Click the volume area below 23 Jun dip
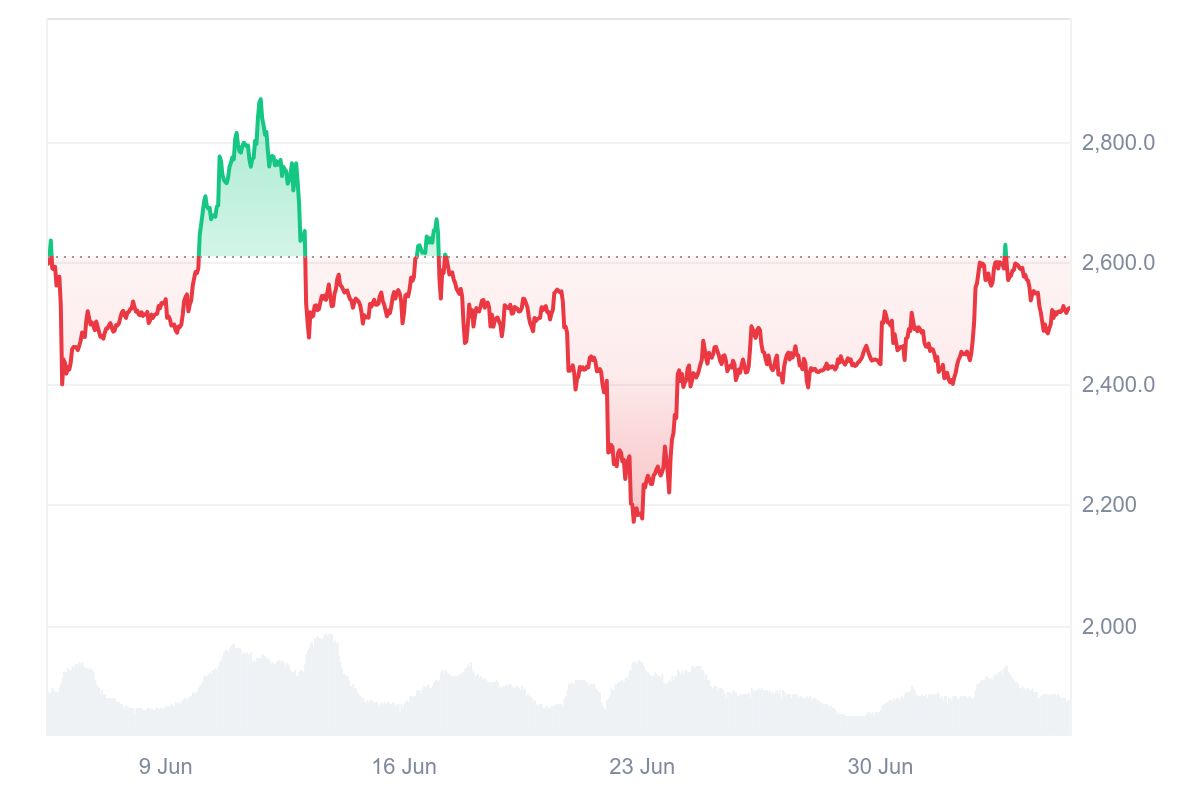1200x800 pixels. (638, 700)
